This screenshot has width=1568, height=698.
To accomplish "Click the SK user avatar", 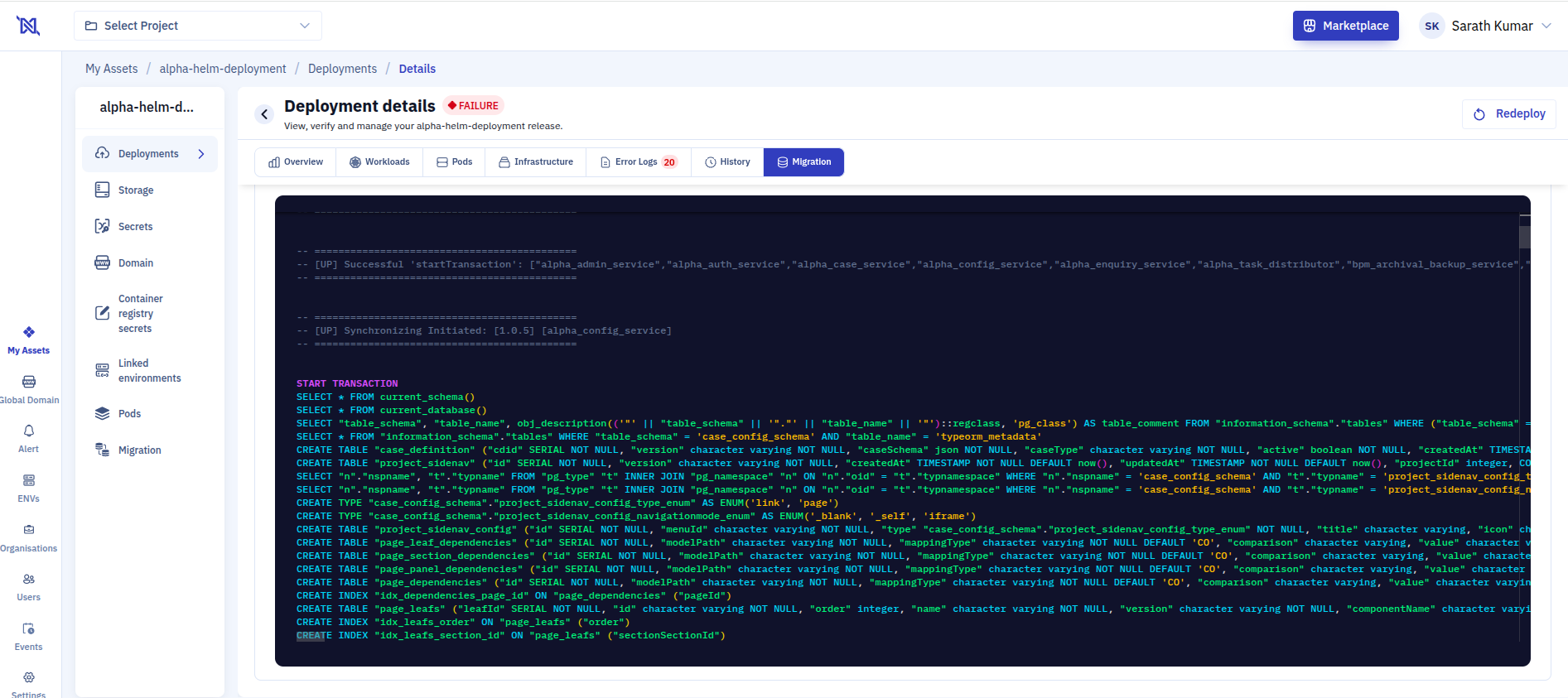I will point(1431,26).
